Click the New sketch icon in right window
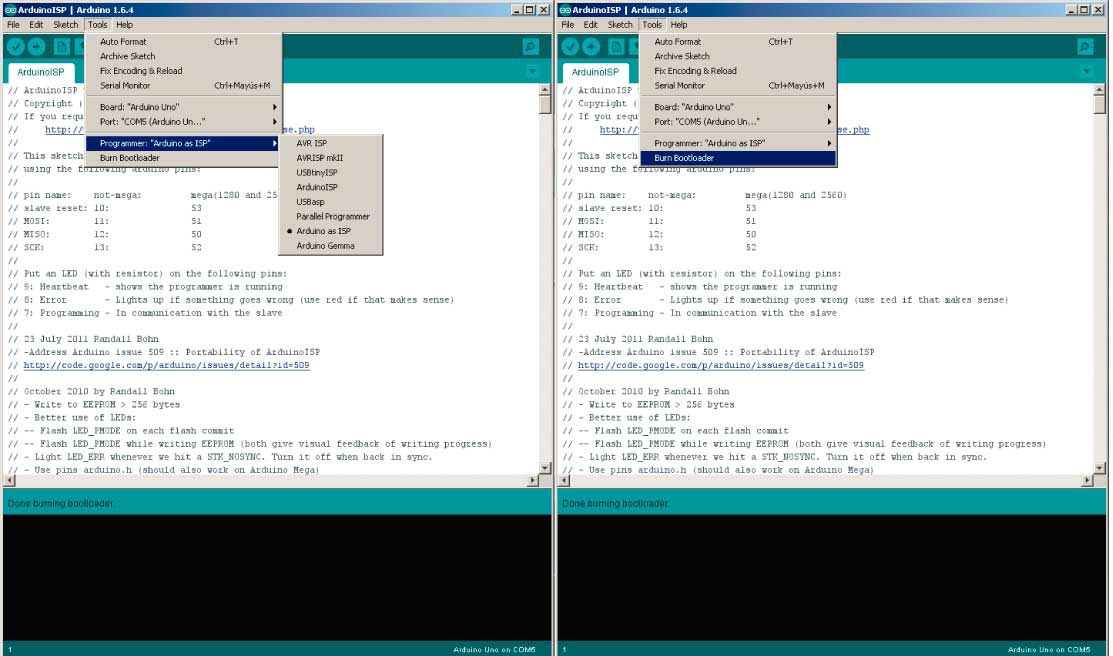The width and height of the screenshot is (1113, 656). tap(616, 47)
